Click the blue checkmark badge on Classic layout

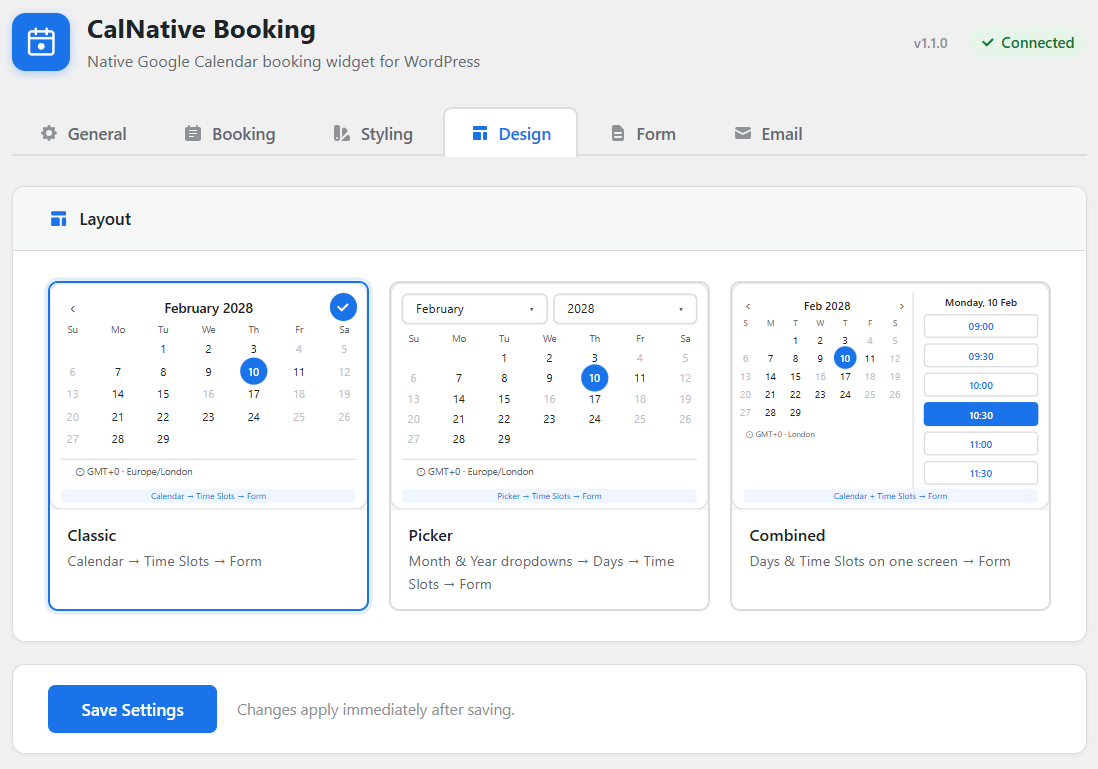pos(343,307)
